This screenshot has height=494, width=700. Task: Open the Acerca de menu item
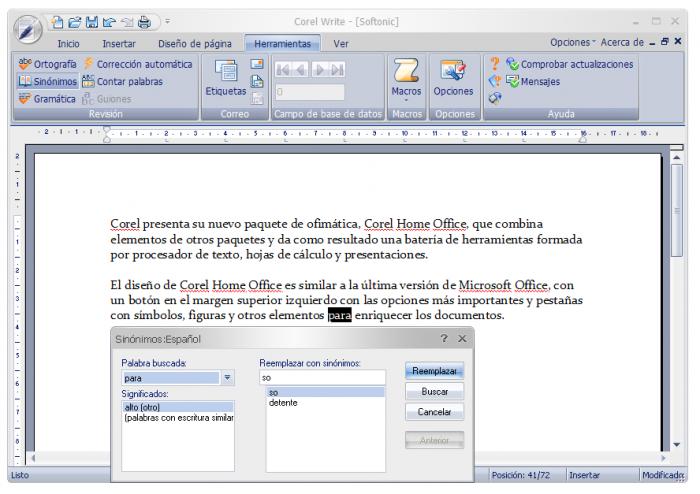point(622,42)
